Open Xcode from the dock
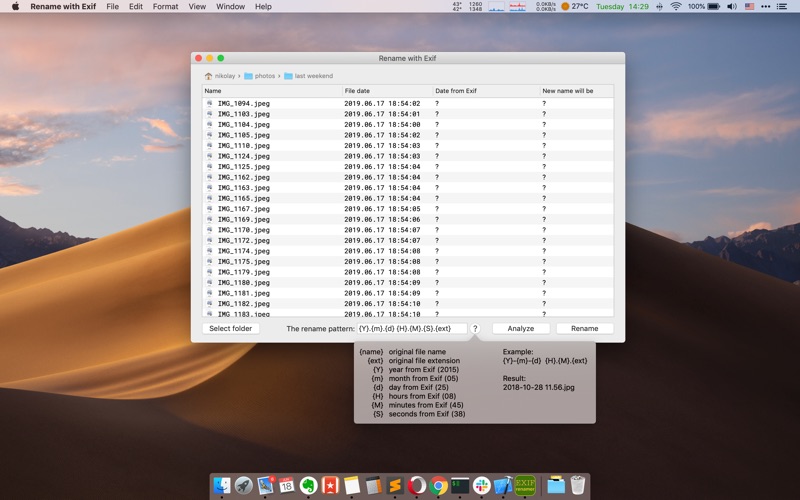Screen dimensions: 800x500 pos(503,485)
